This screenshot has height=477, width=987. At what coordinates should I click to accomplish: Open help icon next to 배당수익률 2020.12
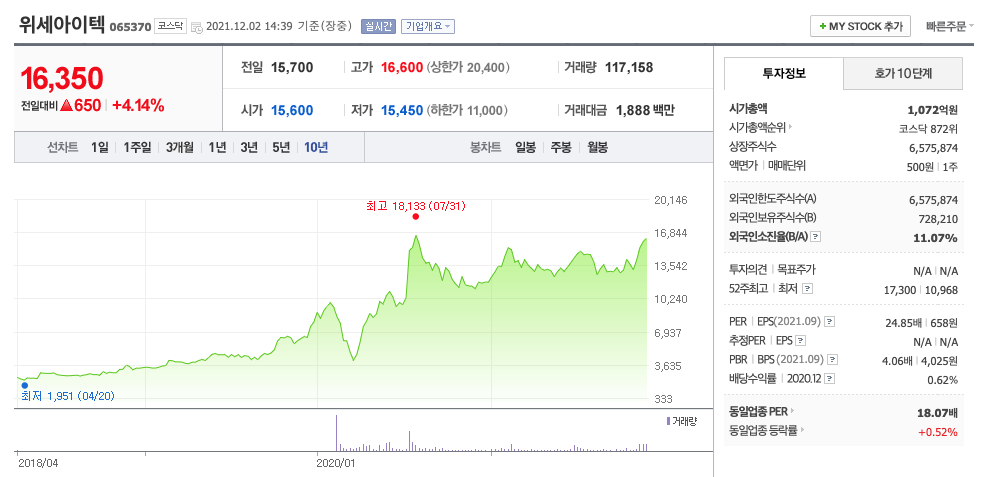(830, 379)
